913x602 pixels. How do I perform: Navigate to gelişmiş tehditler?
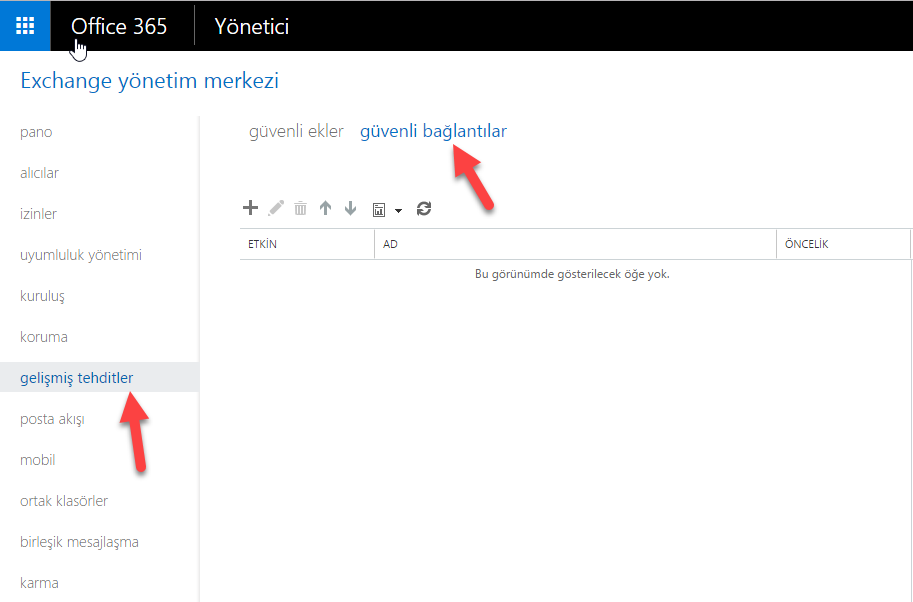(x=77, y=377)
